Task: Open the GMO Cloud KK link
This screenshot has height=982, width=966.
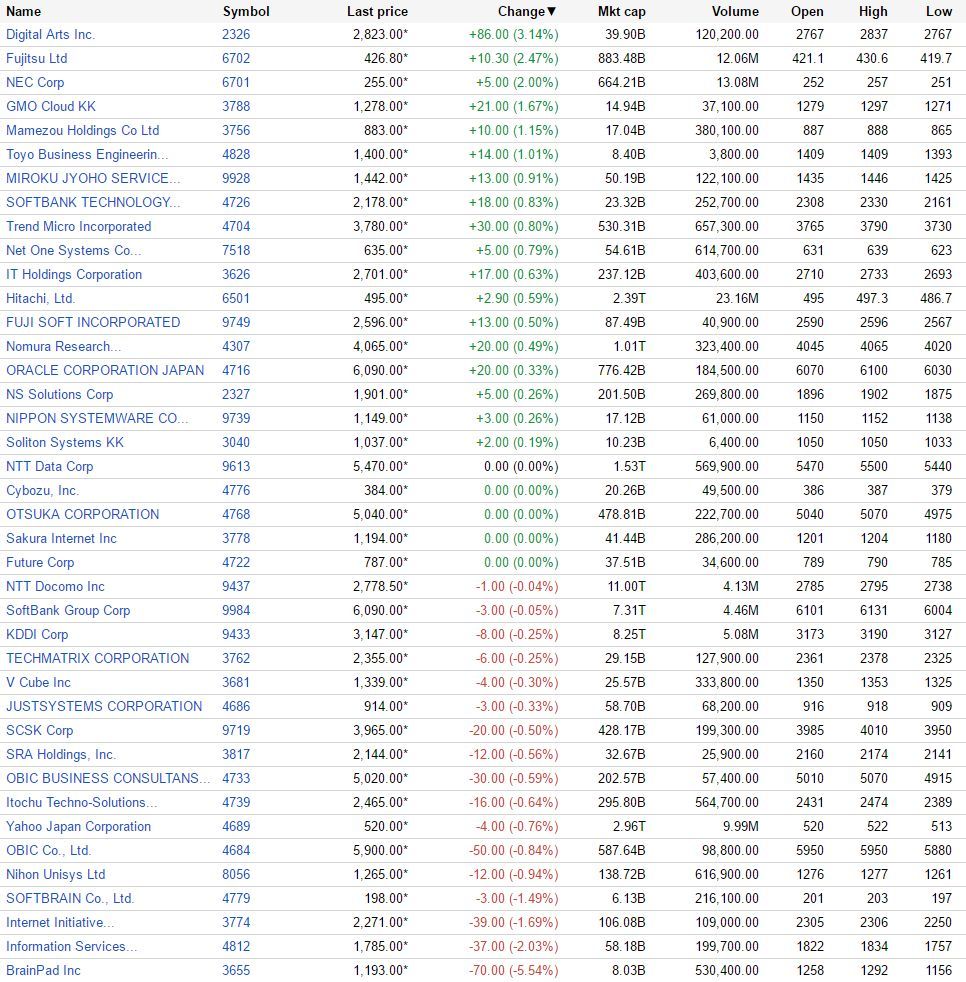Action: coord(51,106)
